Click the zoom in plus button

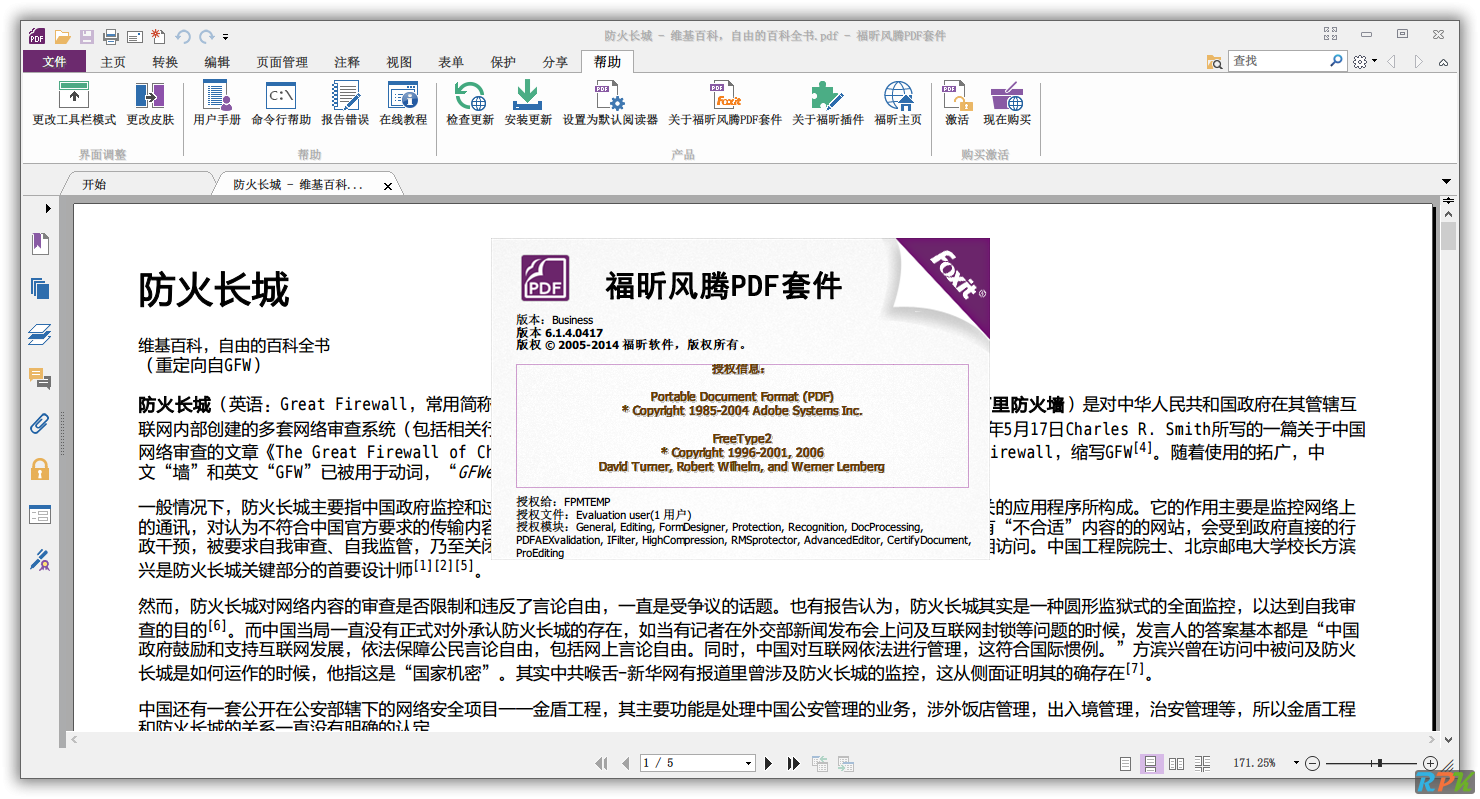pyautogui.click(x=1431, y=763)
